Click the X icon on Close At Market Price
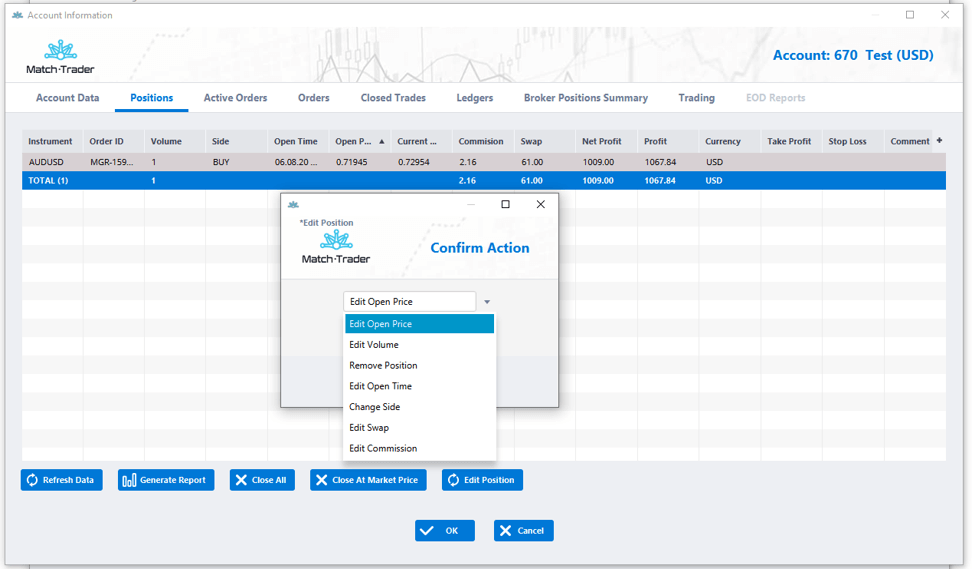The width and height of the screenshot is (972, 569). point(321,481)
